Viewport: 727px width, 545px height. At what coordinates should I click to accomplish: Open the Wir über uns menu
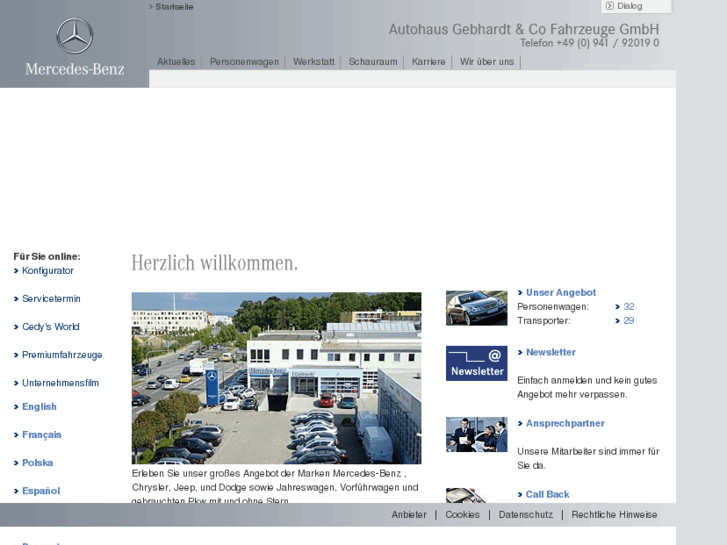(487, 62)
